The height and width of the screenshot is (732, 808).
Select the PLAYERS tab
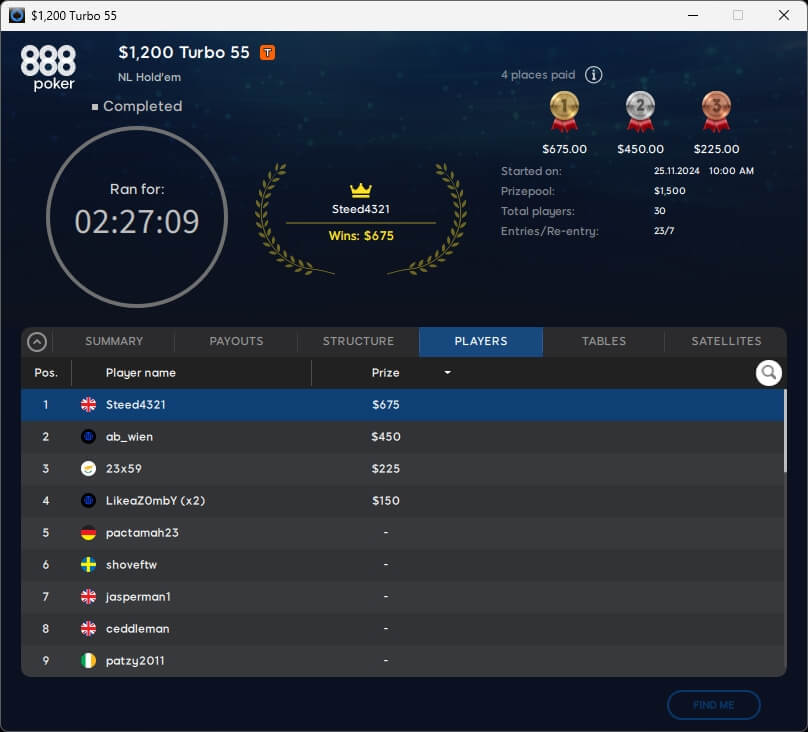[481, 341]
